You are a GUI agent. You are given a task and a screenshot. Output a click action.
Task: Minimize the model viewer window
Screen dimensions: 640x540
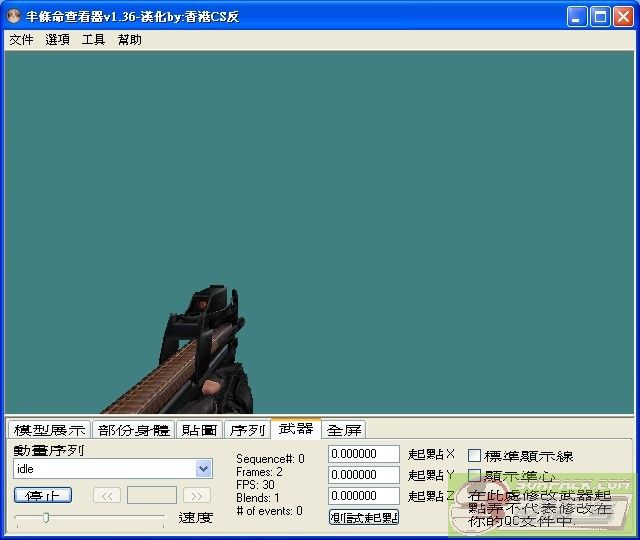pyautogui.click(x=577, y=17)
